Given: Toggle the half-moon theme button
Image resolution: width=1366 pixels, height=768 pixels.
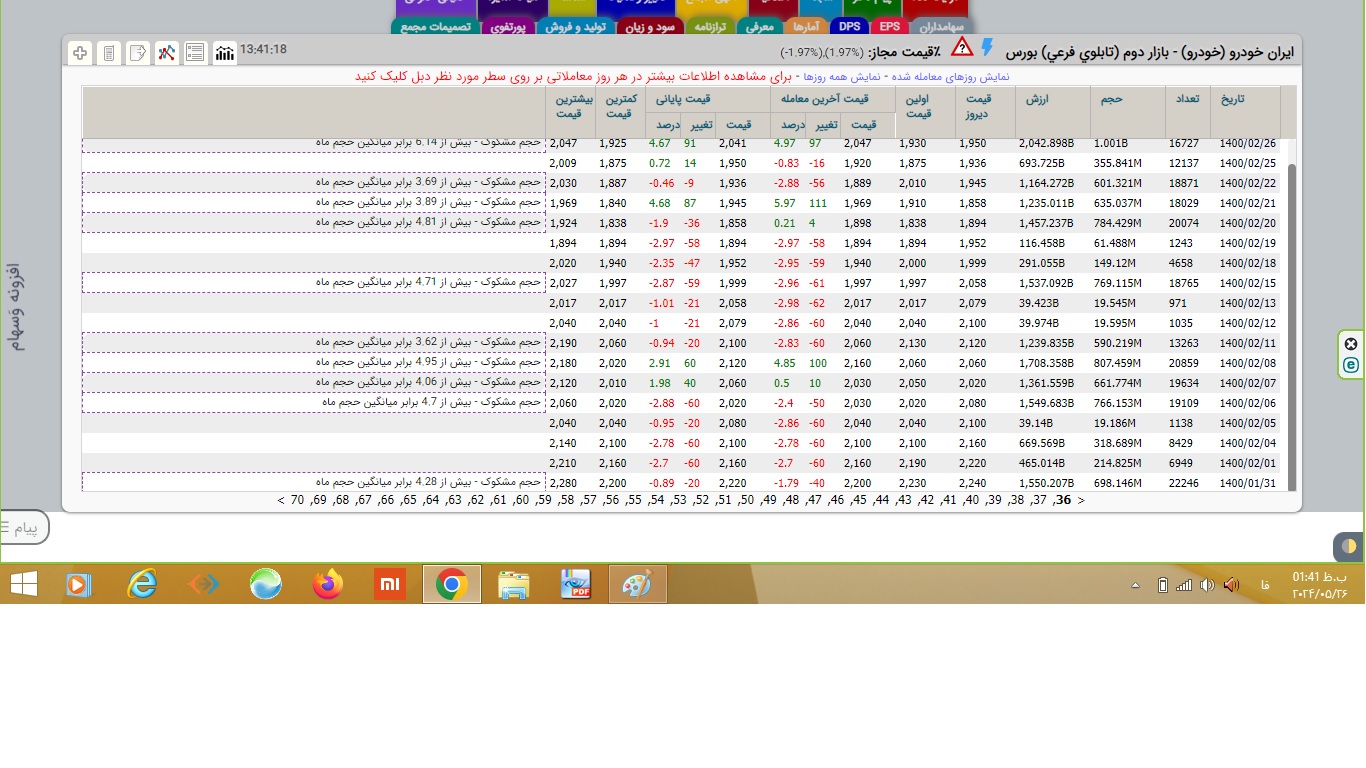Looking at the screenshot, I should [1349, 547].
